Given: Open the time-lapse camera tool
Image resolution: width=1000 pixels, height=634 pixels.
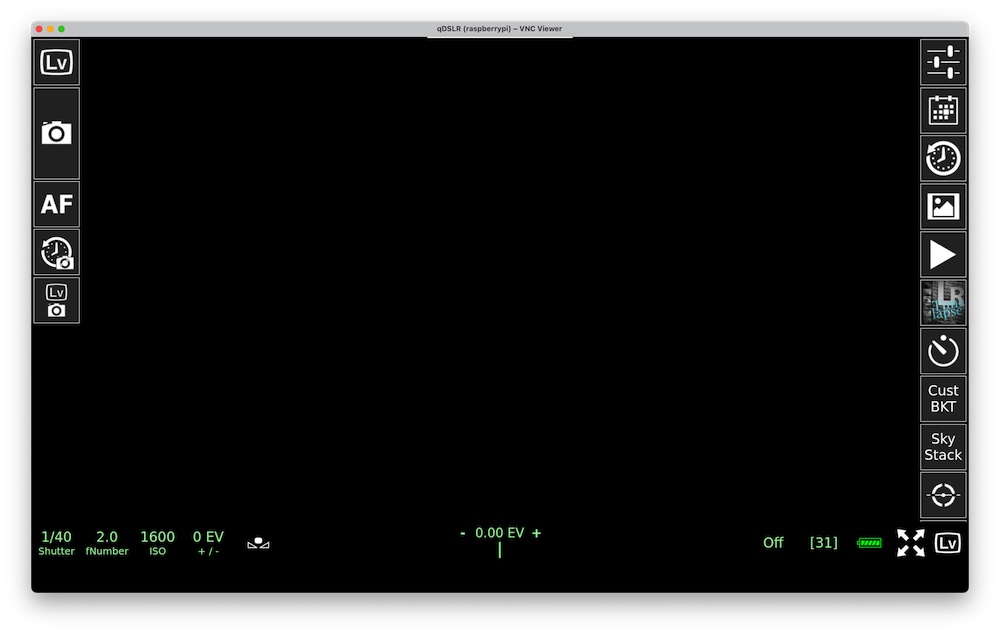Looking at the screenshot, I should point(56,252).
